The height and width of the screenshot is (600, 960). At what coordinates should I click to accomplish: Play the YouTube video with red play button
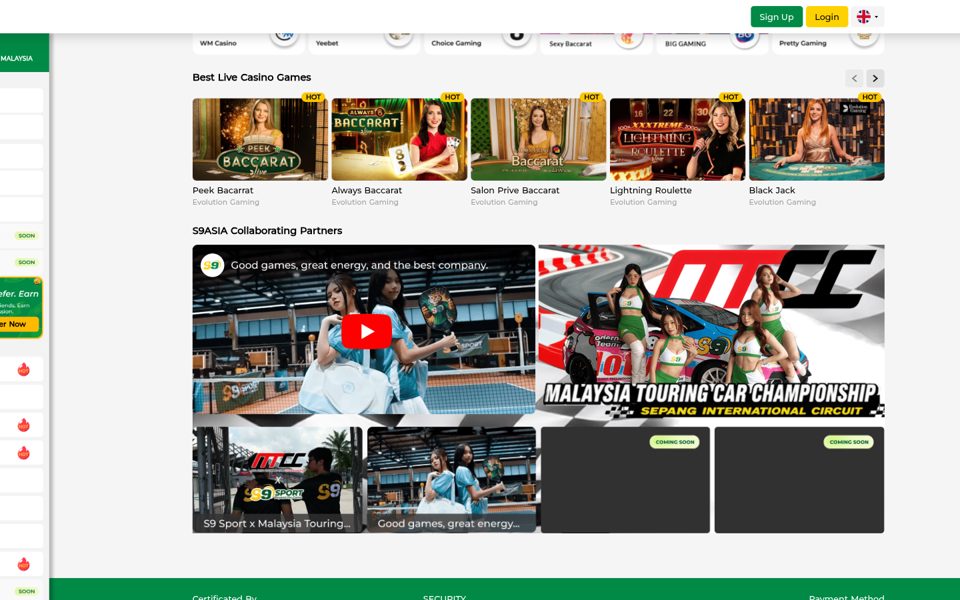(367, 331)
